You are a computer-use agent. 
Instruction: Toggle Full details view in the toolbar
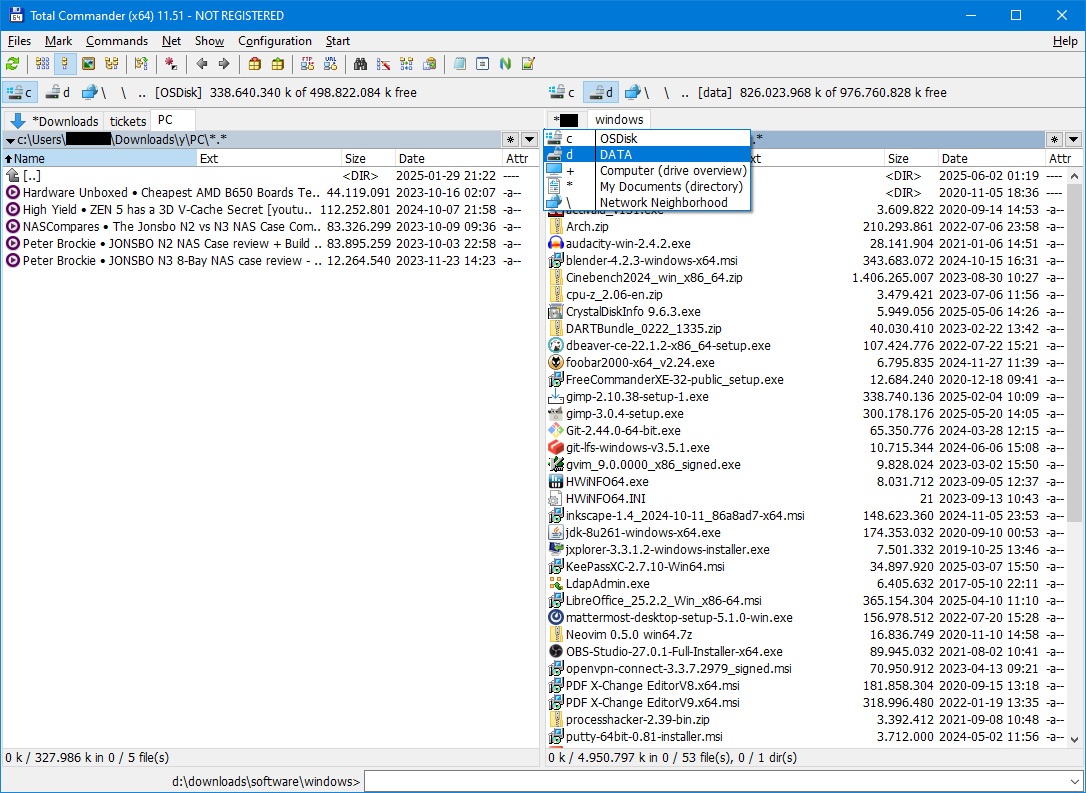tap(65, 64)
